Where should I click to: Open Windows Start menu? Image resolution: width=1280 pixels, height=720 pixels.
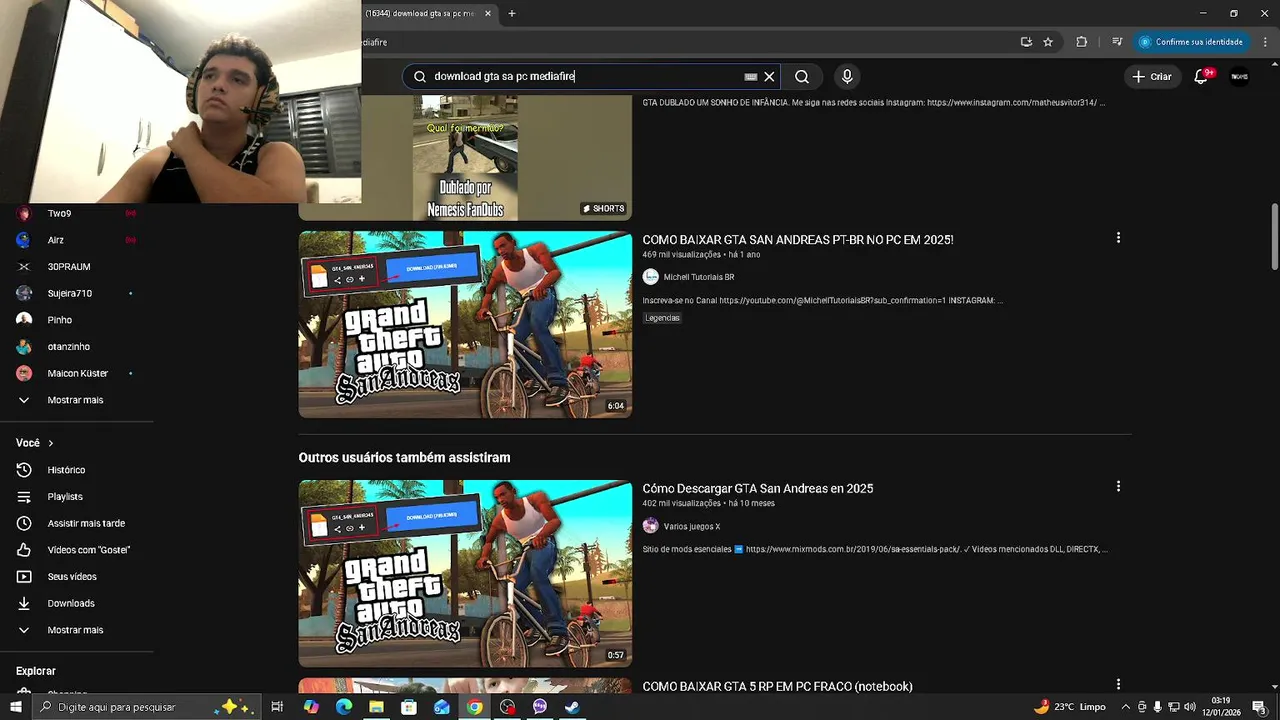point(15,707)
